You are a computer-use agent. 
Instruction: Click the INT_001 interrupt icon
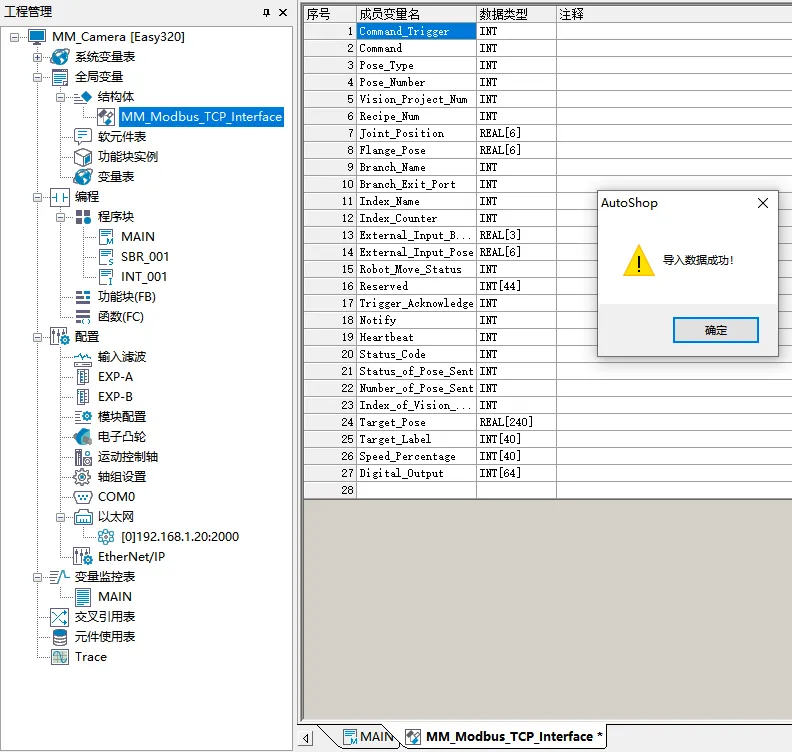click(x=106, y=277)
